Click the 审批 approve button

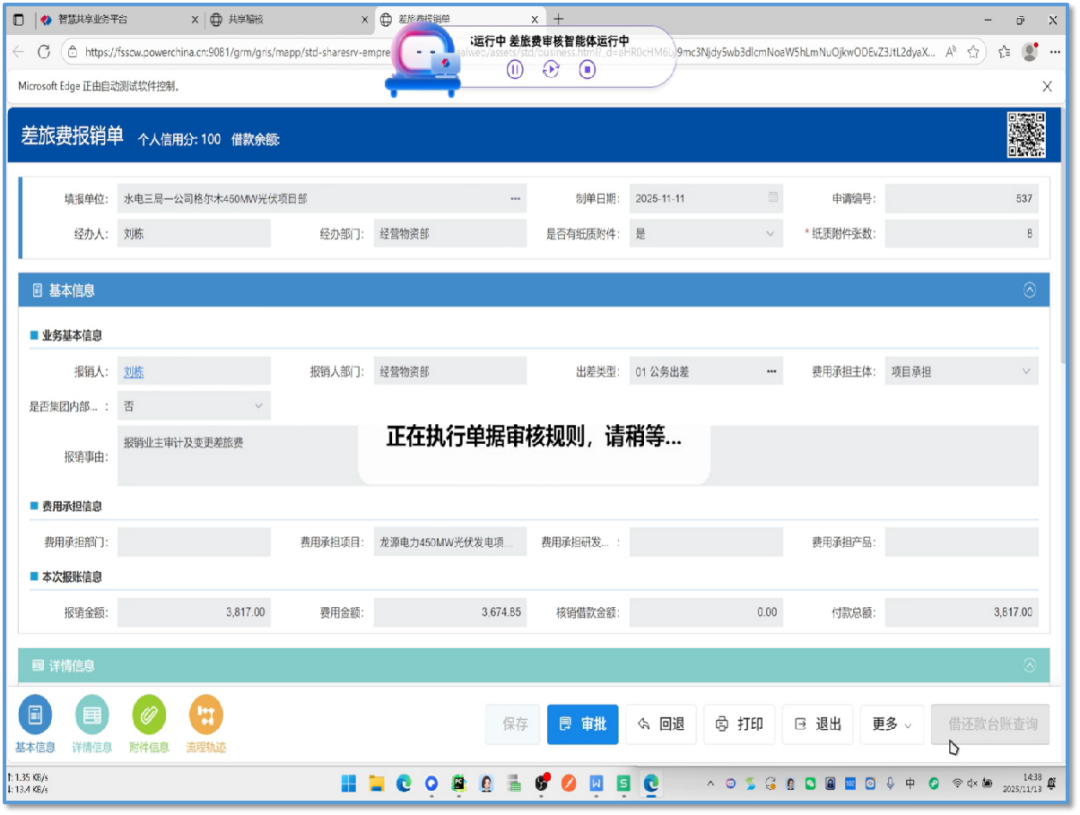pos(583,724)
